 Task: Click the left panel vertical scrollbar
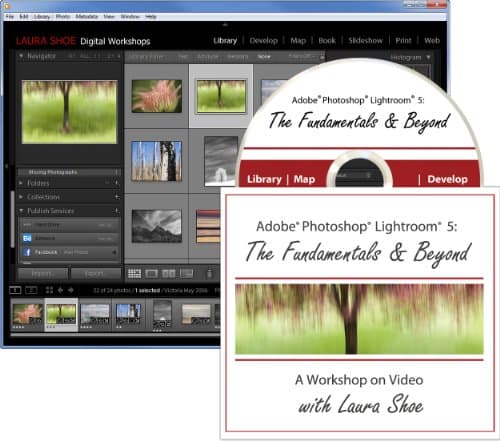tap(13, 218)
